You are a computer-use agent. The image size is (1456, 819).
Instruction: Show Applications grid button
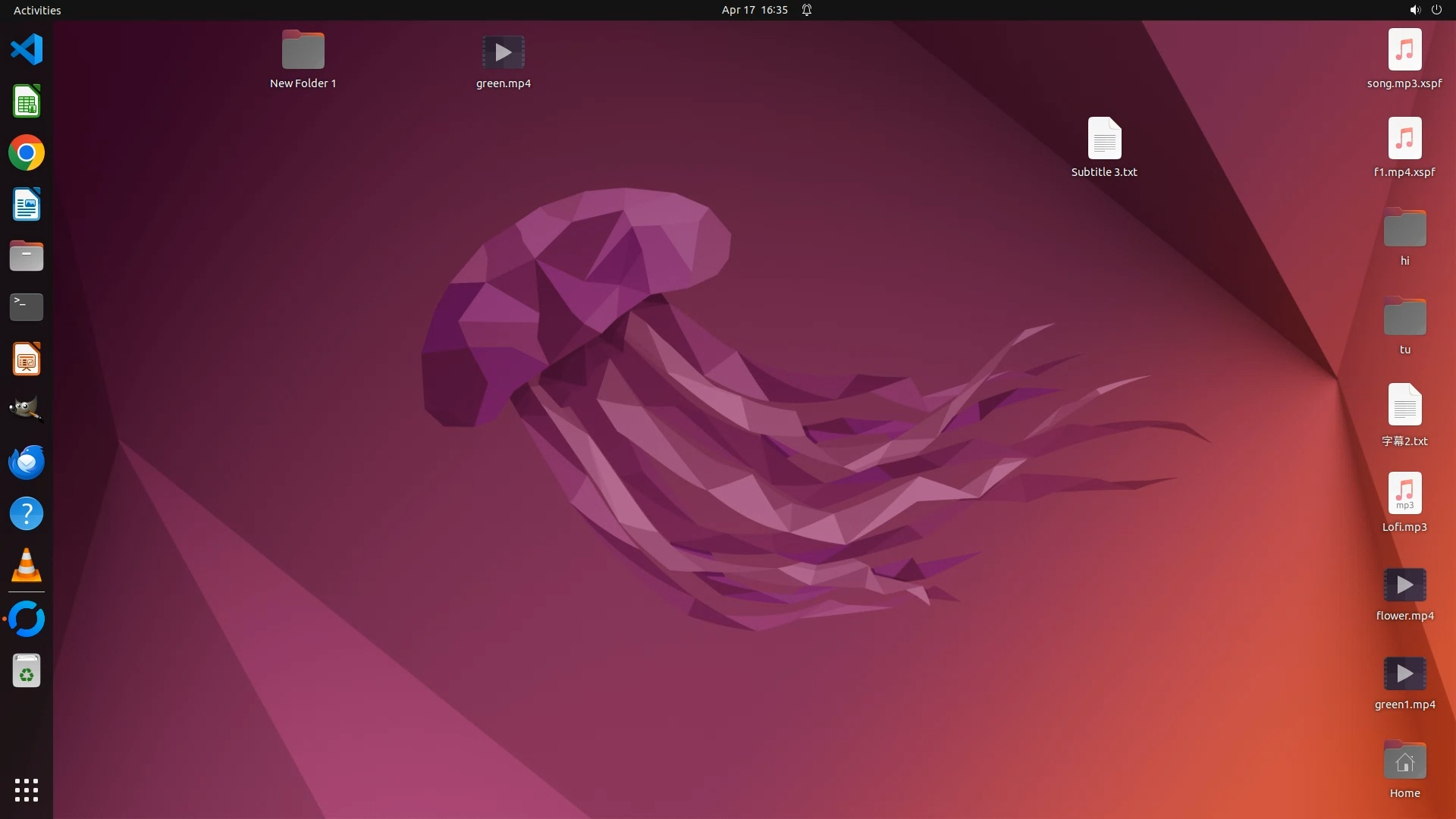click(x=27, y=790)
